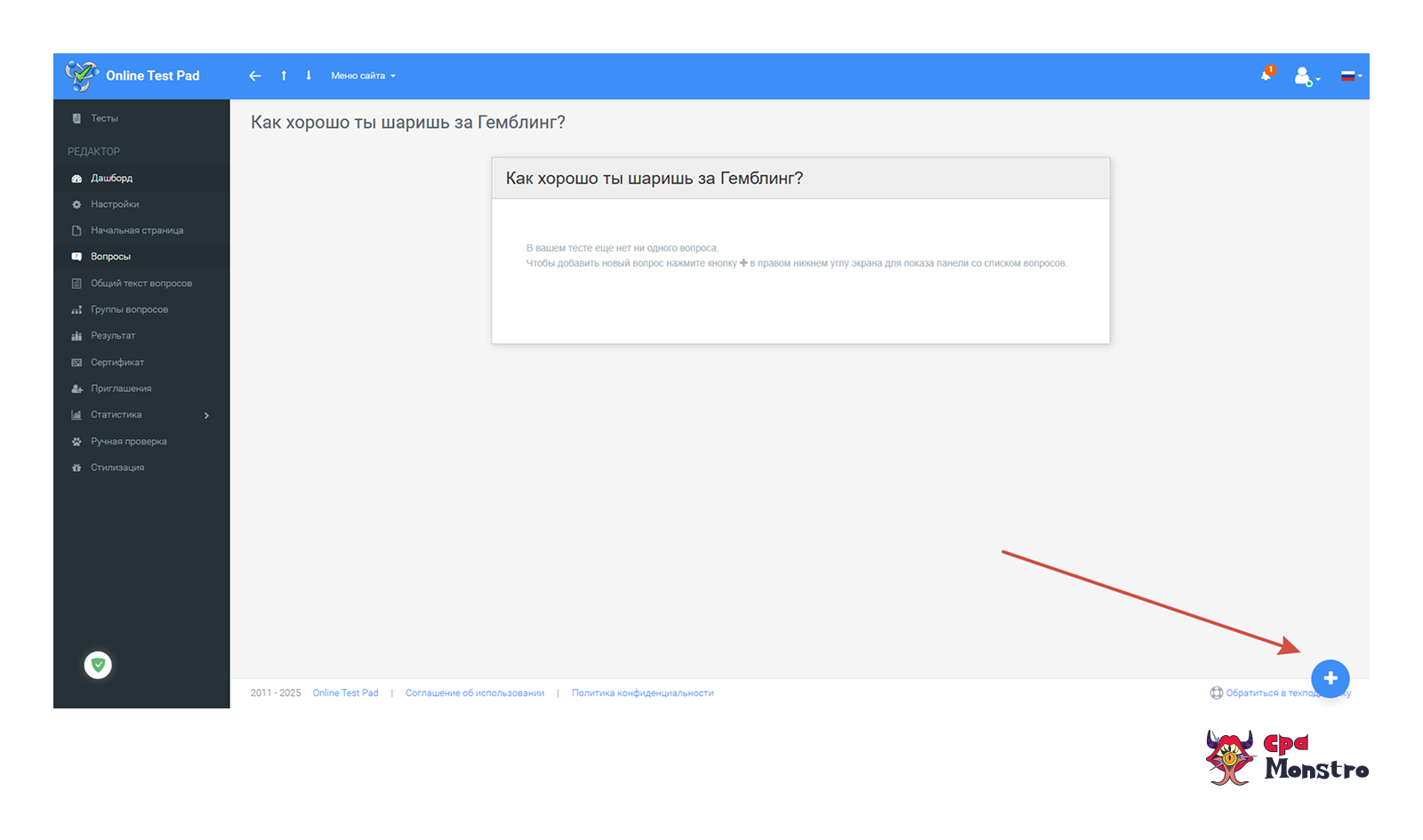Click the Настройки gear icon
Viewport: 1423px width, 840px height.
[x=76, y=204]
